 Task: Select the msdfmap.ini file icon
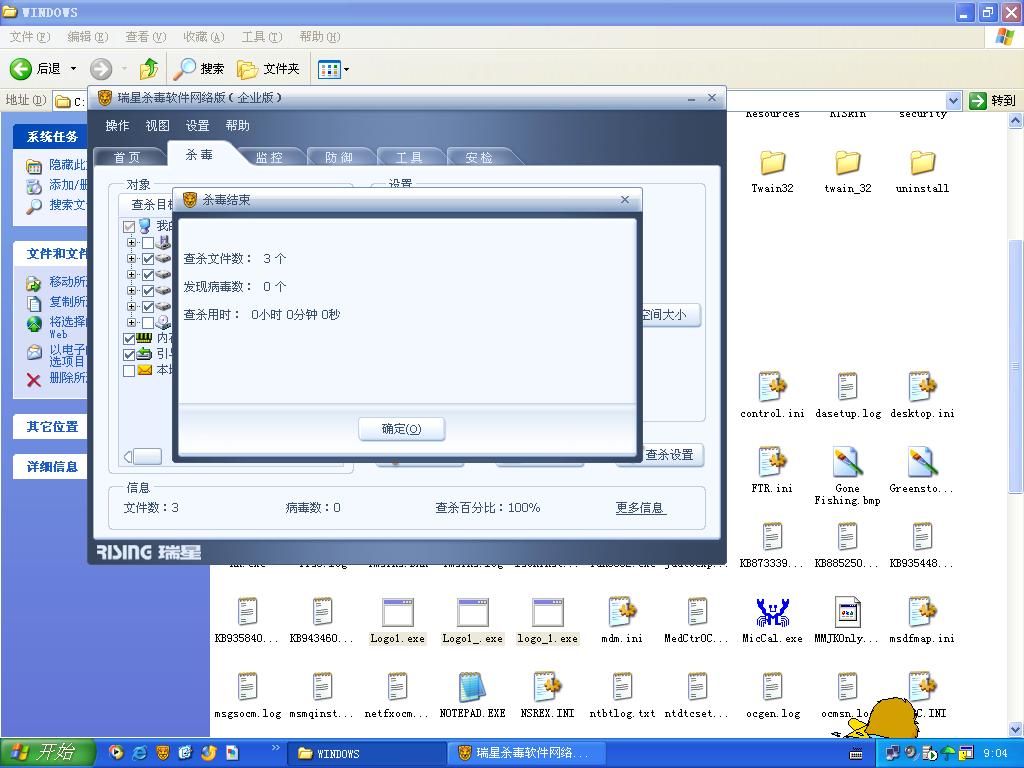(x=922, y=611)
